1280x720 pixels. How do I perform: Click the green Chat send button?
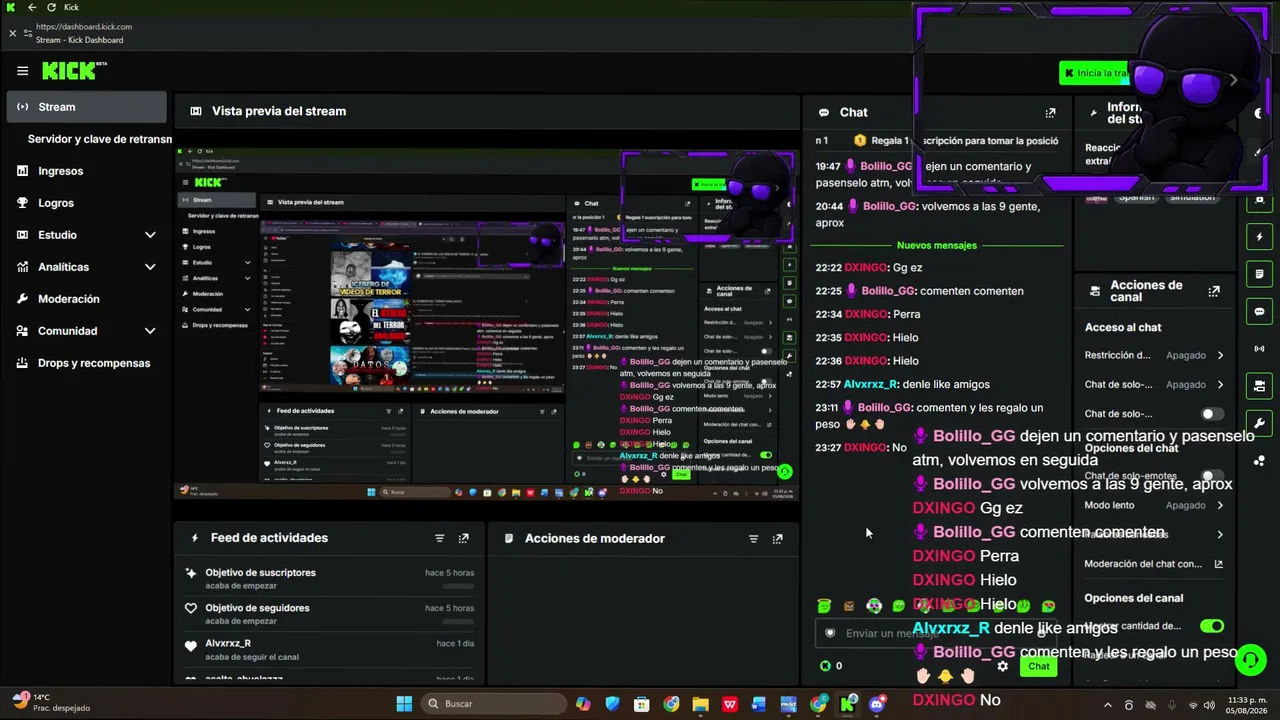[1039, 666]
